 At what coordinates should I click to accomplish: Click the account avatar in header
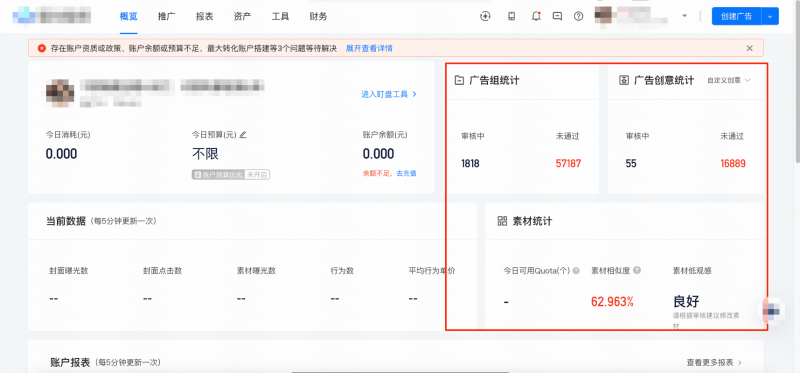click(x=604, y=15)
